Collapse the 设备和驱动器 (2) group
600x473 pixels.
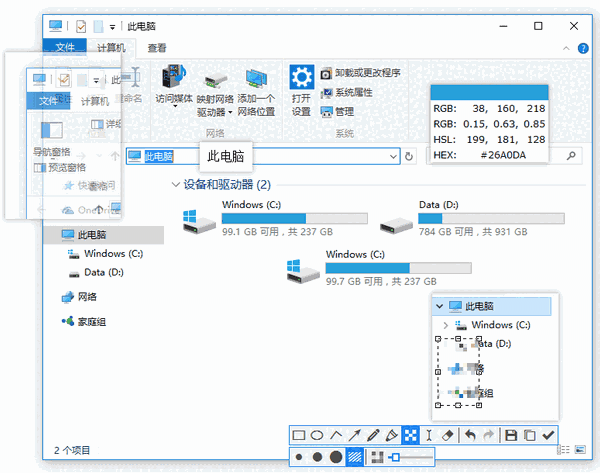pyautogui.click(x=176, y=185)
